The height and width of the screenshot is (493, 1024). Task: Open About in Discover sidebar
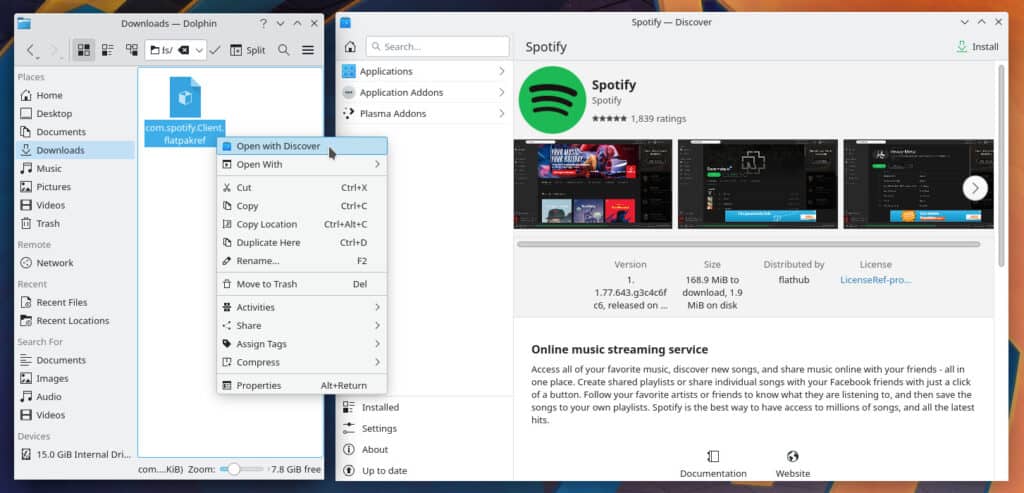[x=424, y=449]
